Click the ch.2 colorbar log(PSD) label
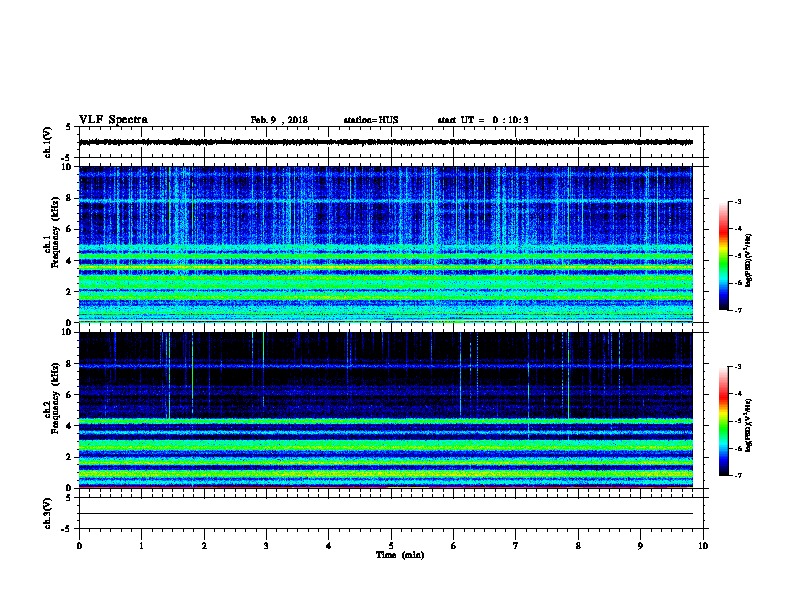This screenshot has height=612, width=792. click(x=749, y=426)
